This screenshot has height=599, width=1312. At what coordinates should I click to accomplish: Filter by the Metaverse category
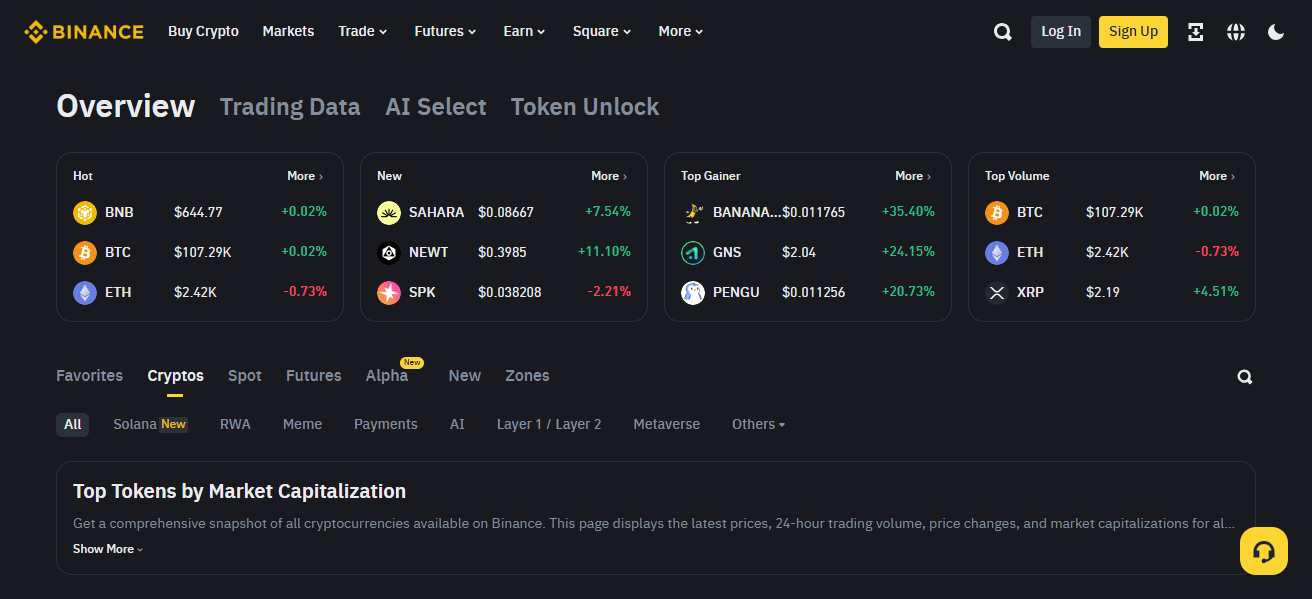point(667,424)
